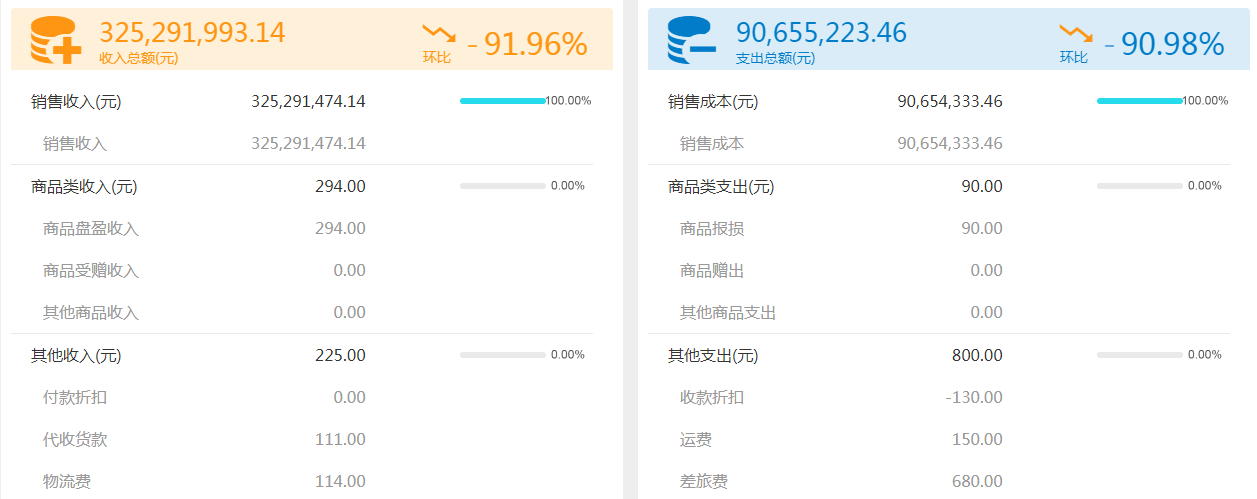The image size is (1257, 499).
Task: Click the -91.96% income comparison figure
Action: [527, 44]
